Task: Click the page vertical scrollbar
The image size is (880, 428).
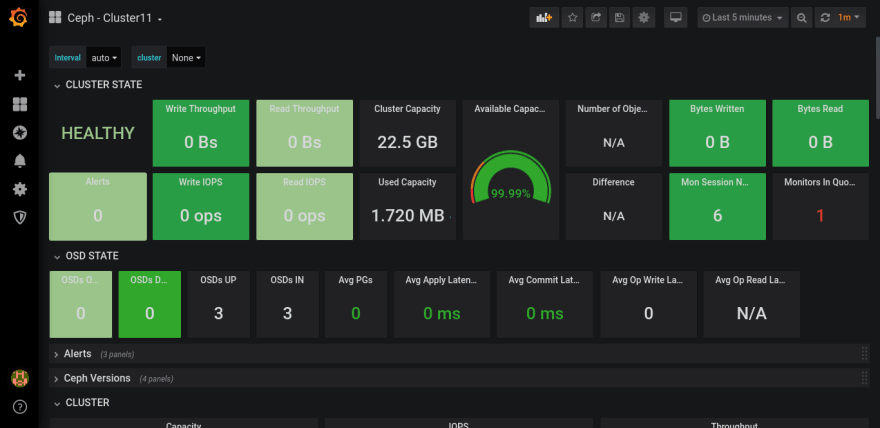Action: click(x=877, y=76)
